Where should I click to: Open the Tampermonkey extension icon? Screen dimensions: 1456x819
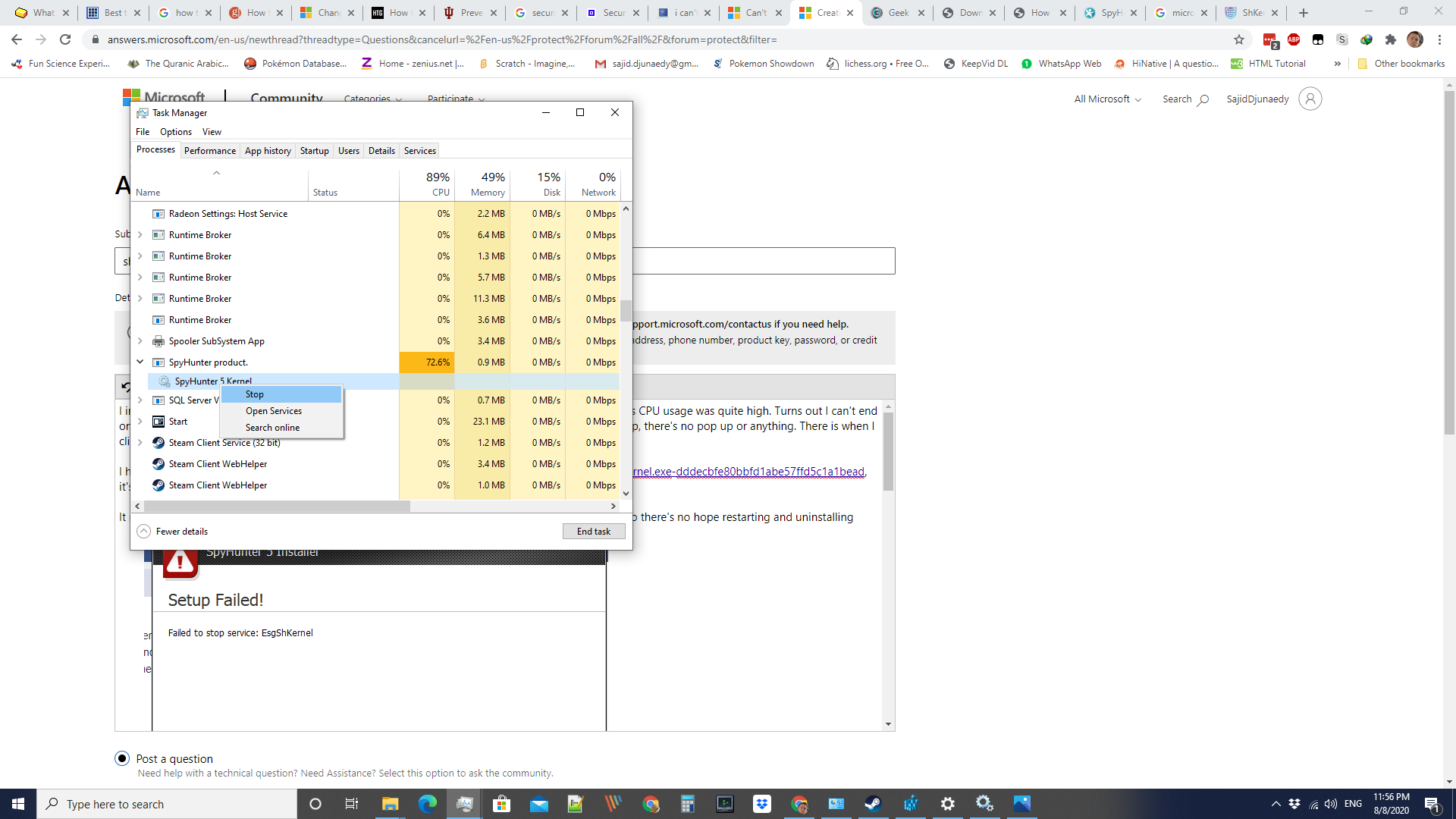coord(1318,39)
